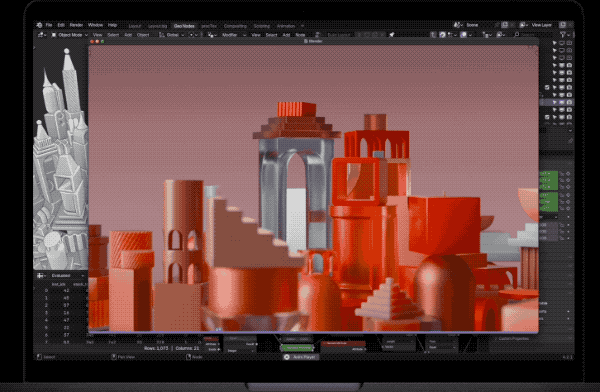This screenshot has height=392, width=600.
Task: Switch to the Layout workspace tab
Action: pyautogui.click(x=135, y=26)
